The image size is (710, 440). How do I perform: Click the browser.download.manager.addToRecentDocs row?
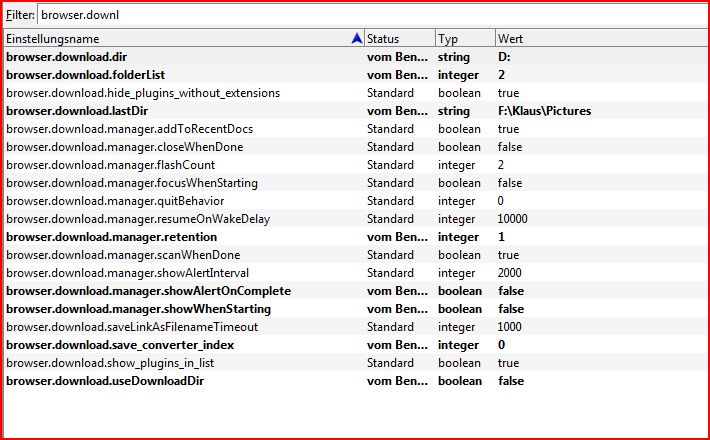point(130,129)
